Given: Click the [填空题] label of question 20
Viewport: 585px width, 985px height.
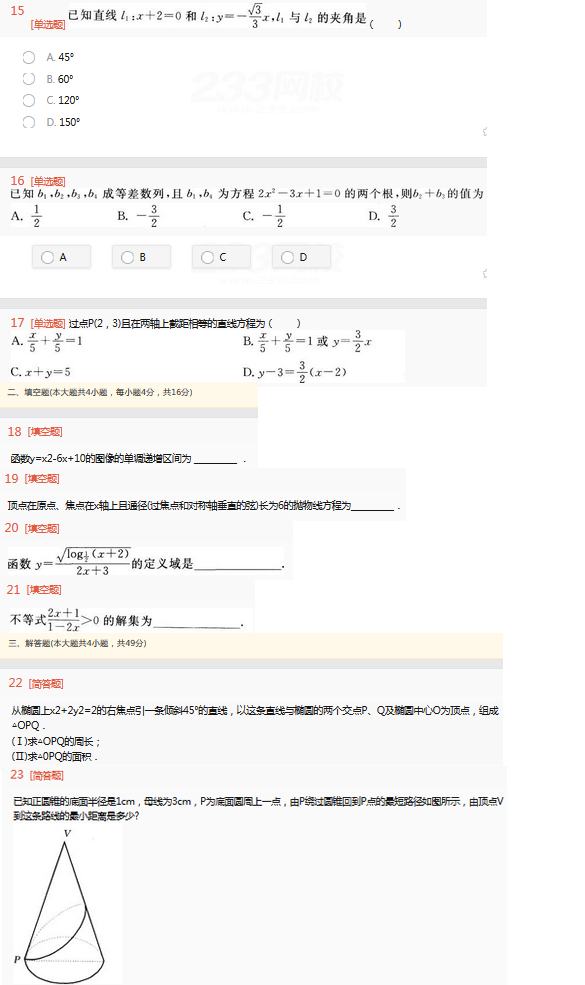Looking at the screenshot, I should tap(42, 529).
